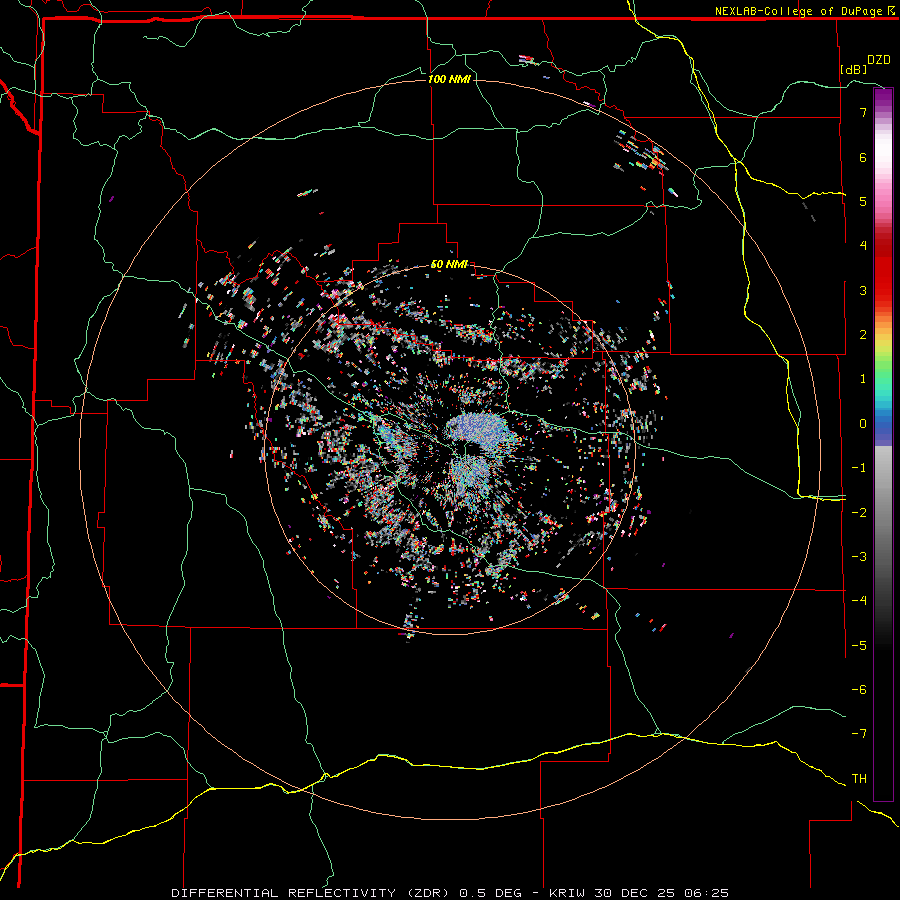900x900 pixels.
Task: Click the '0' value on the color scale
Action: [863, 424]
